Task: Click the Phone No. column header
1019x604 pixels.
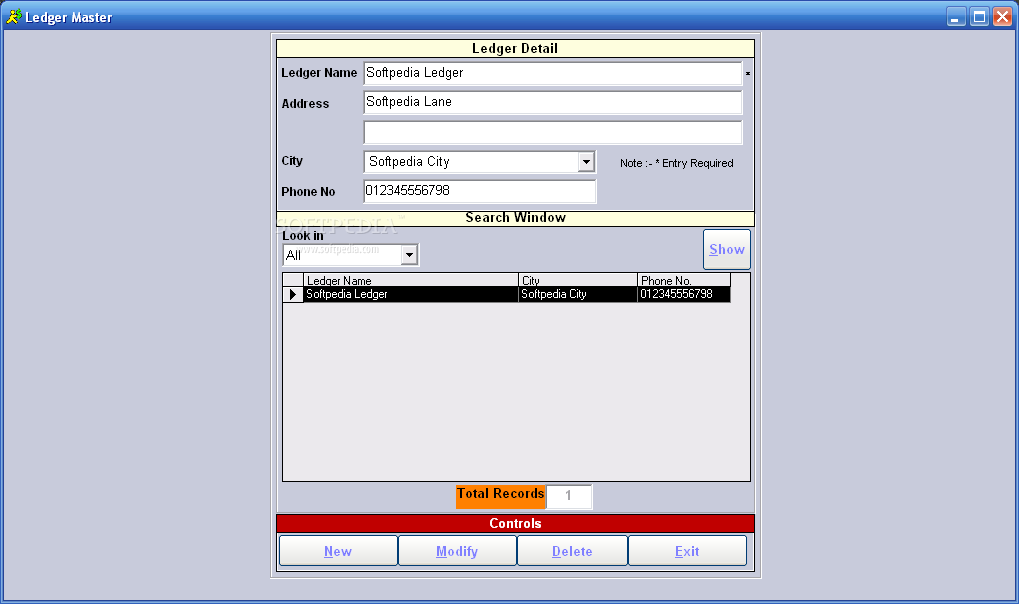Action: point(684,280)
